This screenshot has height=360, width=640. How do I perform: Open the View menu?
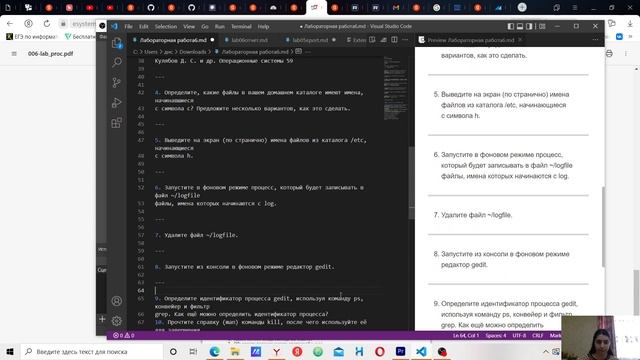click(189, 26)
